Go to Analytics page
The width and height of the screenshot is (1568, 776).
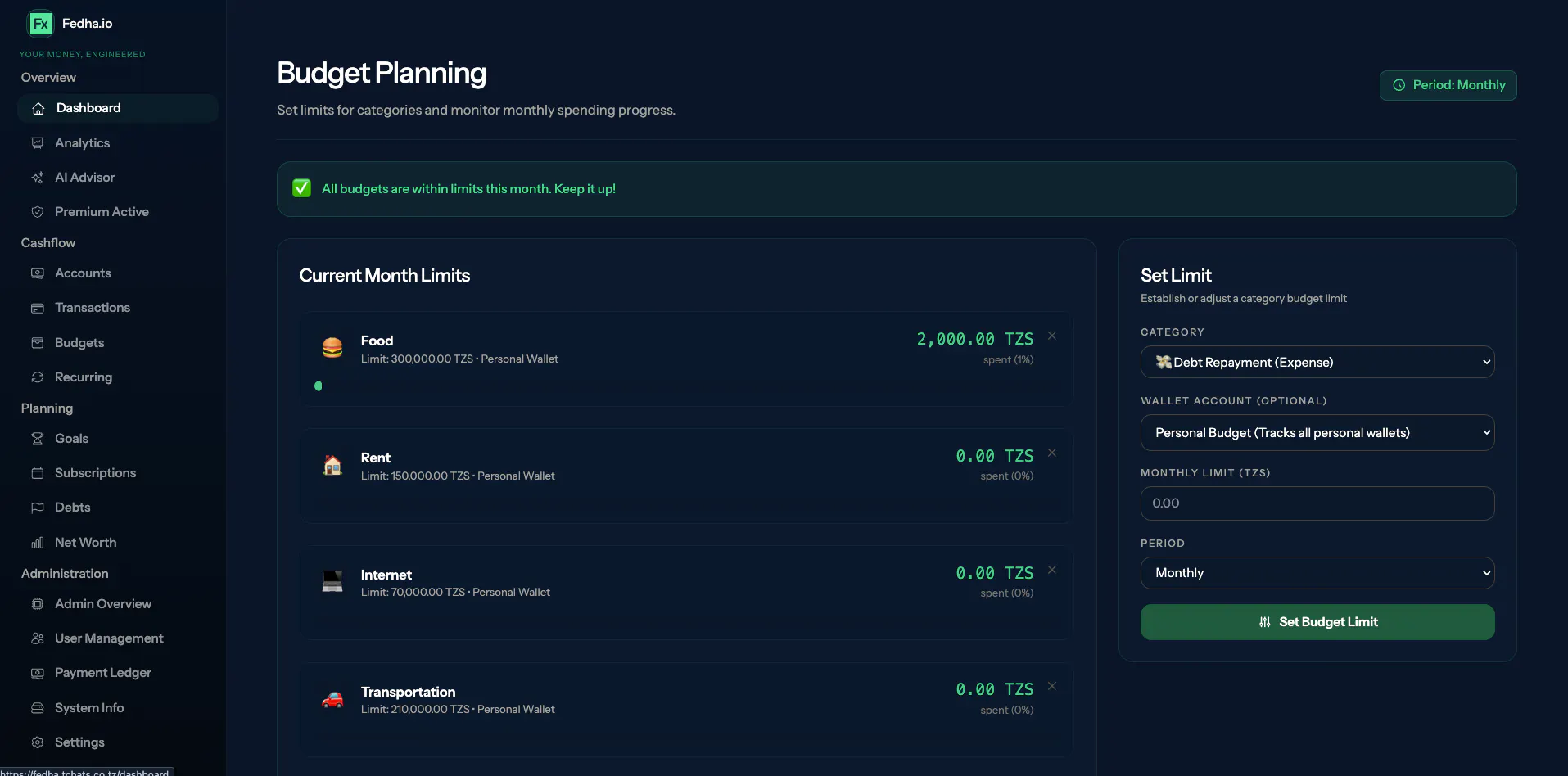tap(117, 143)
